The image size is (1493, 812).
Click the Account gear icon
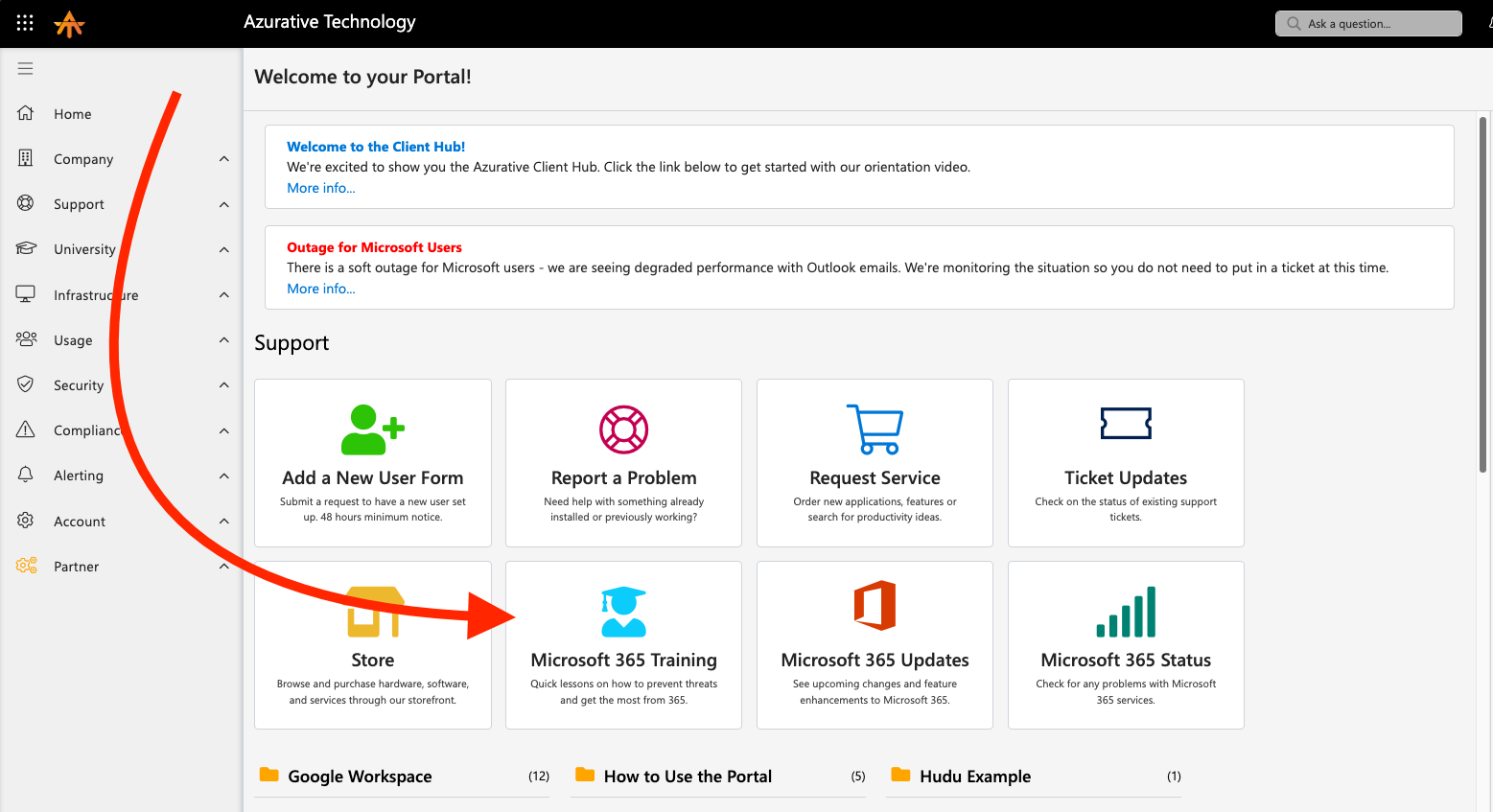26,521
